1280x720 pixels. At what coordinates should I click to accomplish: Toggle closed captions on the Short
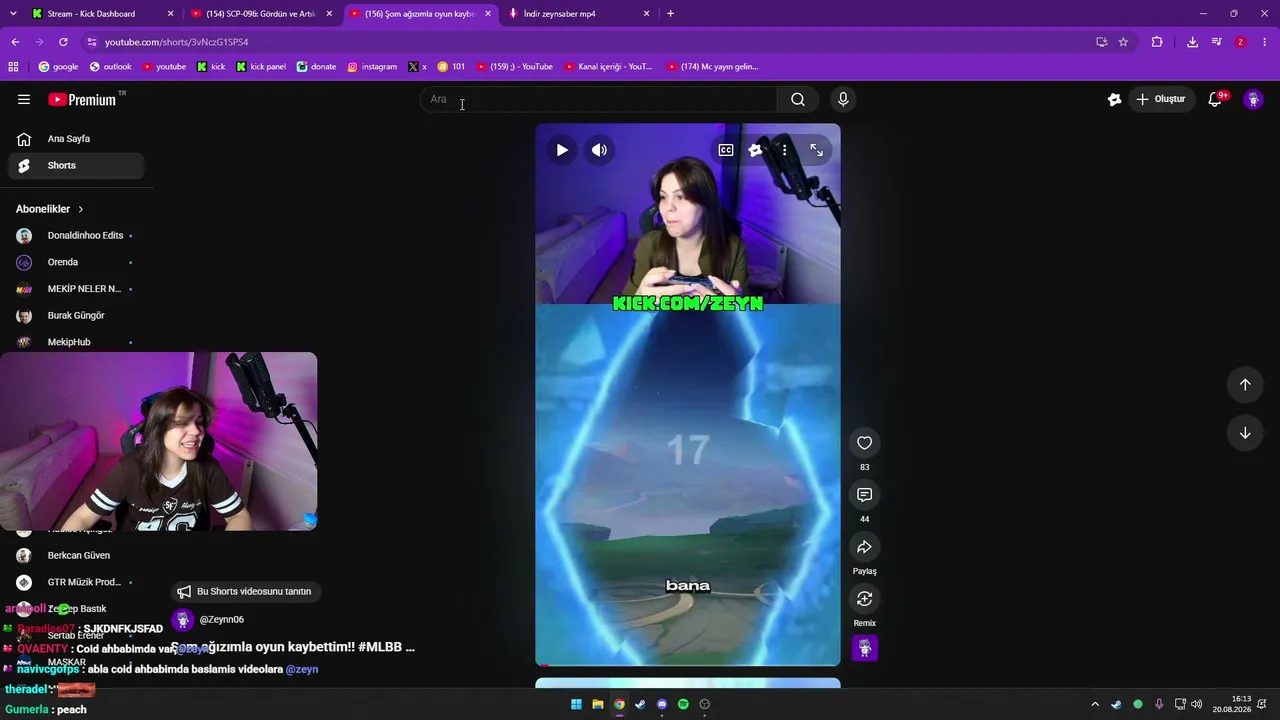point(726,150)
